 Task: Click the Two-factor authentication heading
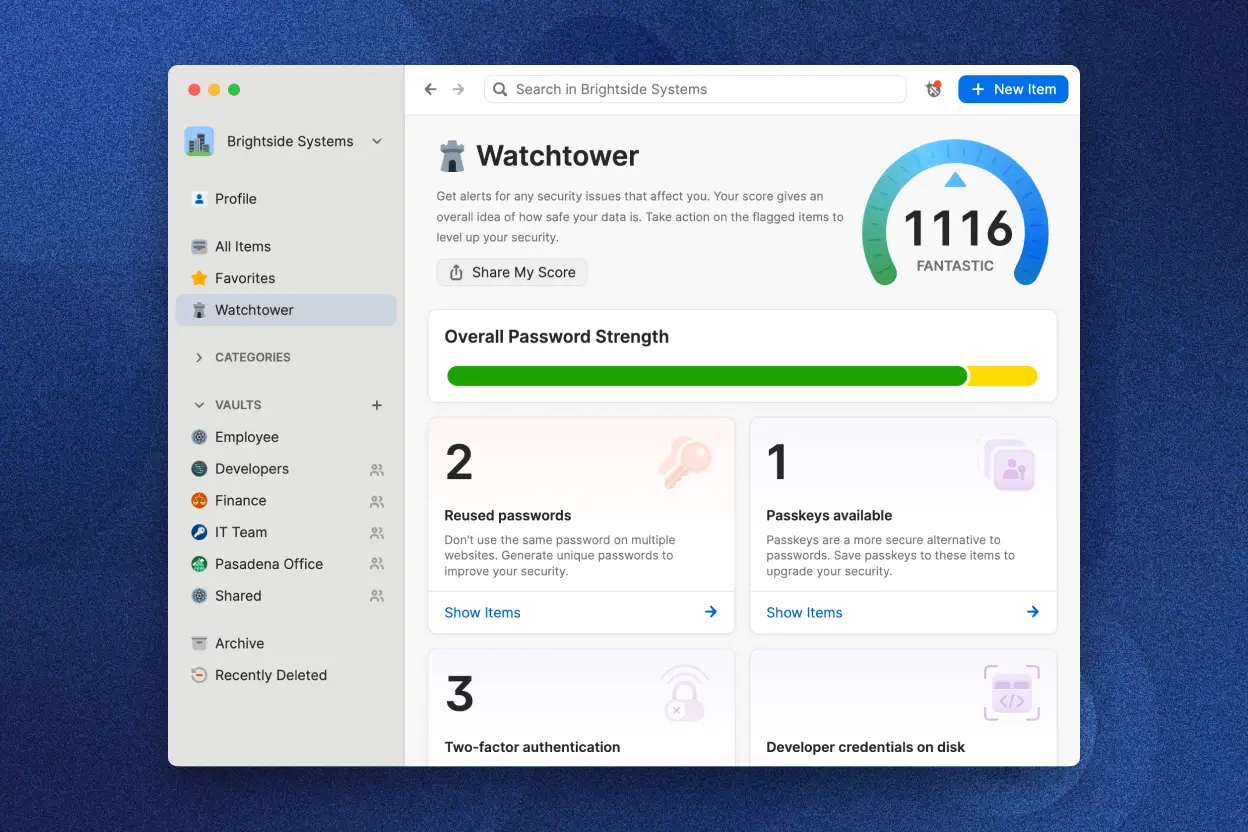point(532,747)
